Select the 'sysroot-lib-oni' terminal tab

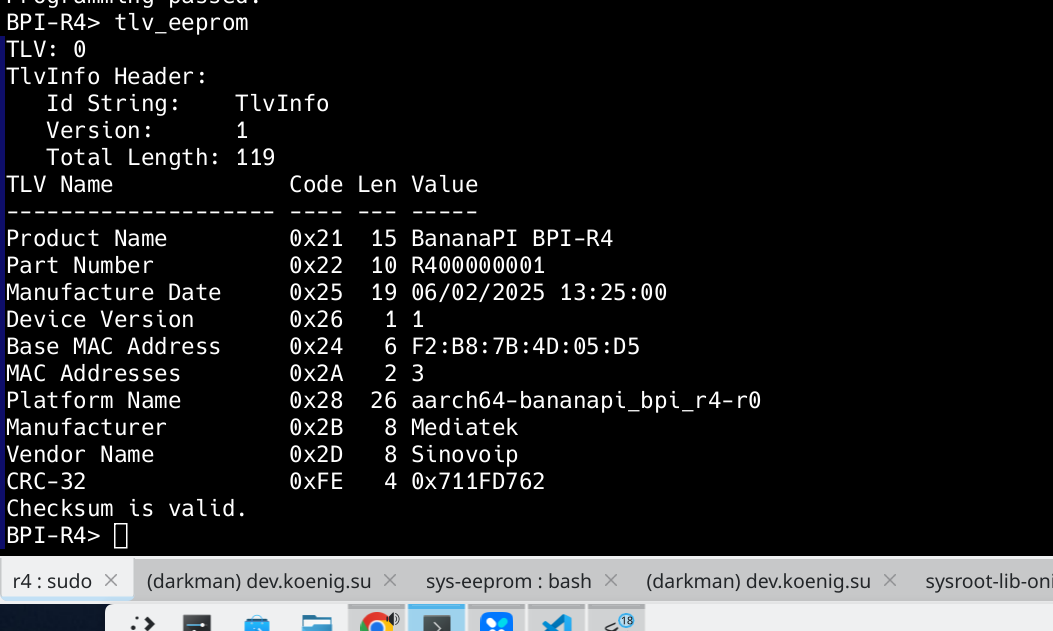[989, 581]
